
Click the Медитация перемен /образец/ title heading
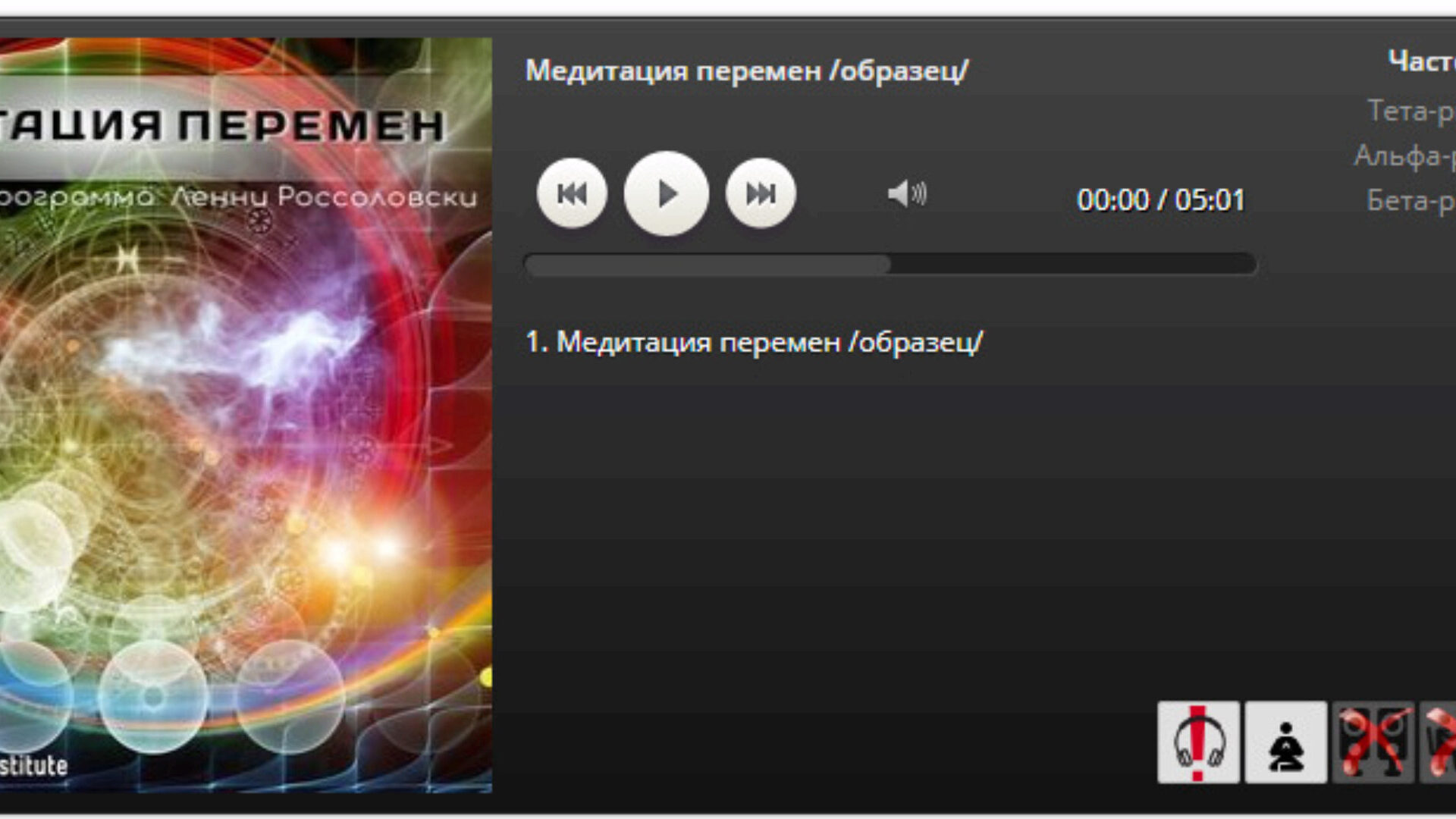(x=747, y=71)
